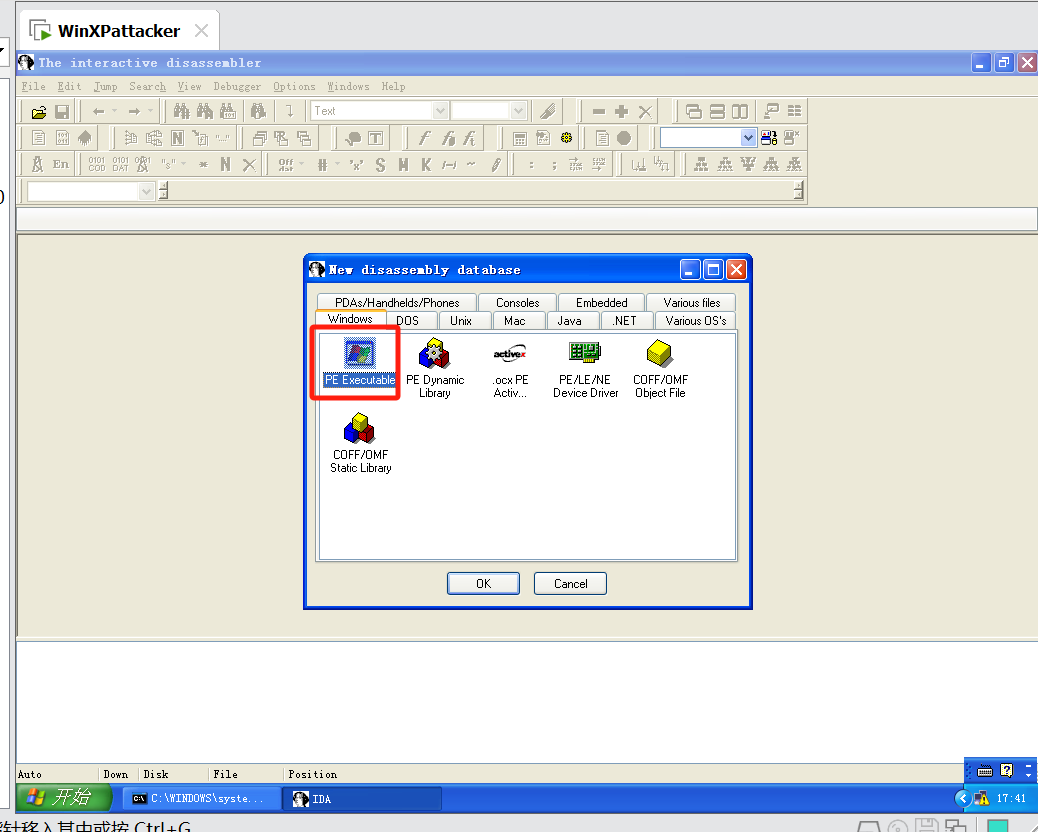Switch to C:\WINDOWS\syste... taskbar window
The width and height of the screenshot is (1038, 832).
click(x=201, y=798)
